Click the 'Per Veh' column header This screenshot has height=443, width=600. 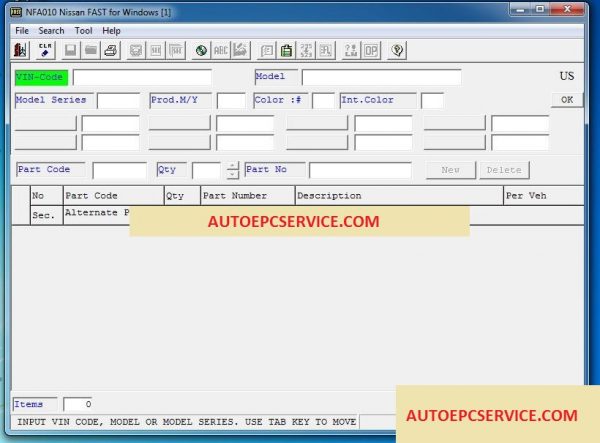(x=543, y=196)
